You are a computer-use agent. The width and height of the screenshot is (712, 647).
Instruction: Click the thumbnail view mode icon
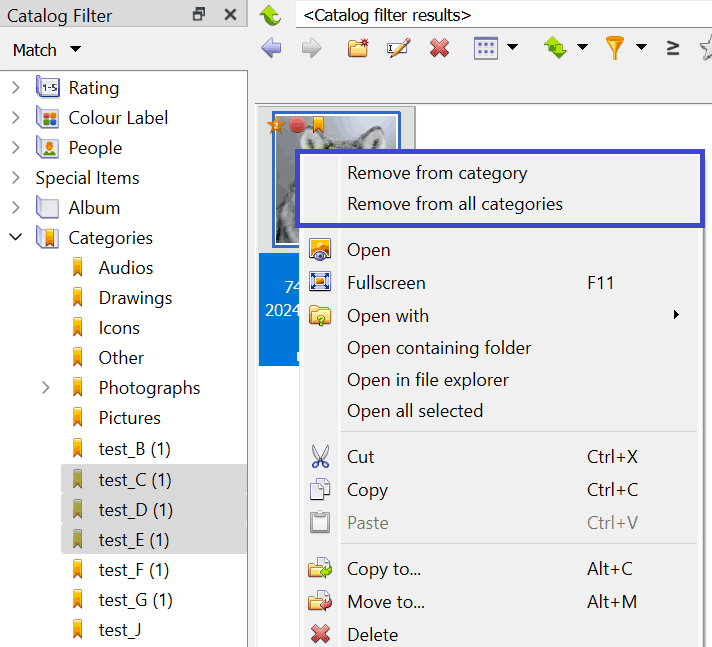coord(486,48)
